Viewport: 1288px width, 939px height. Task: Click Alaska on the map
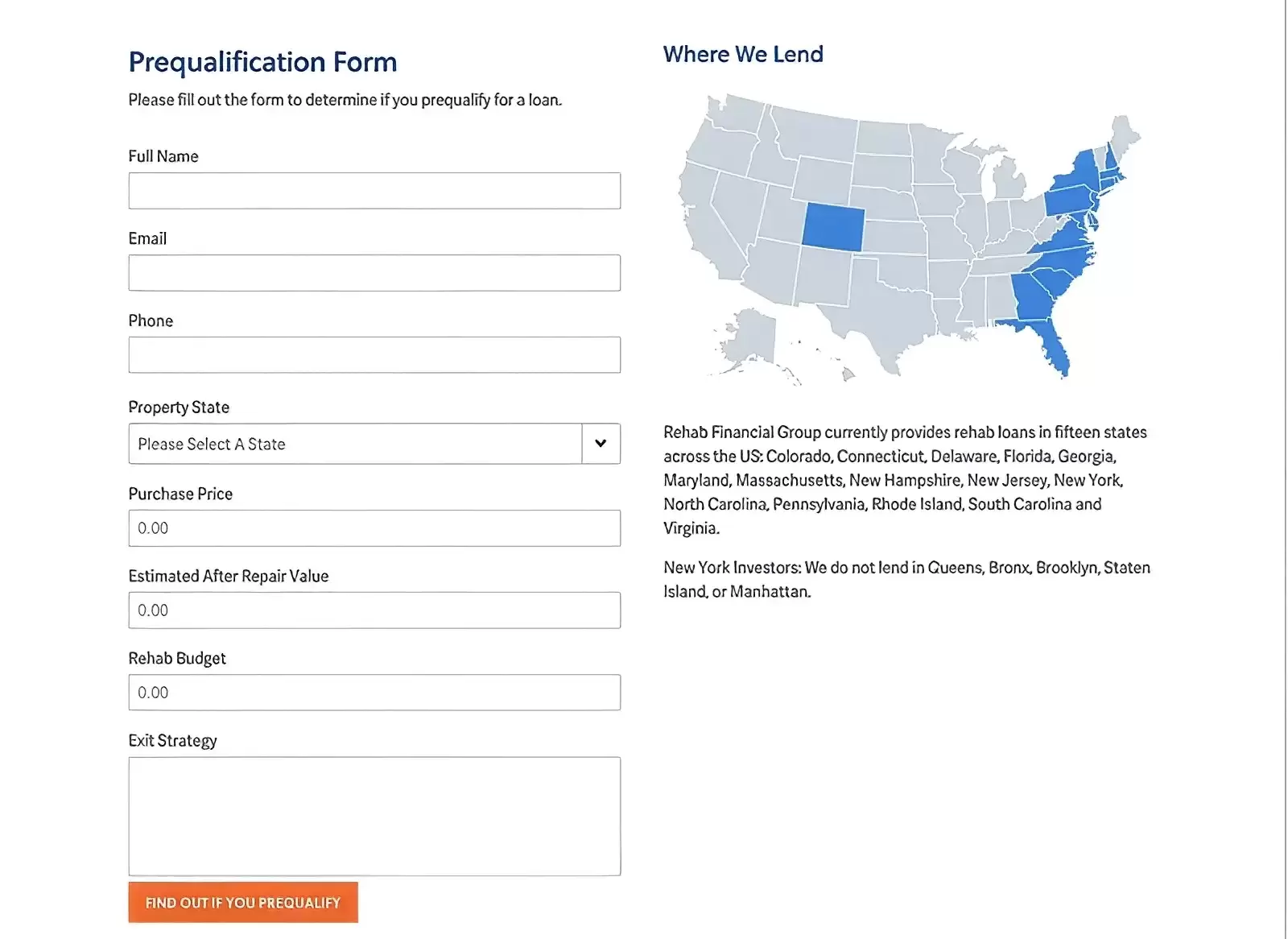pos(749,338)
